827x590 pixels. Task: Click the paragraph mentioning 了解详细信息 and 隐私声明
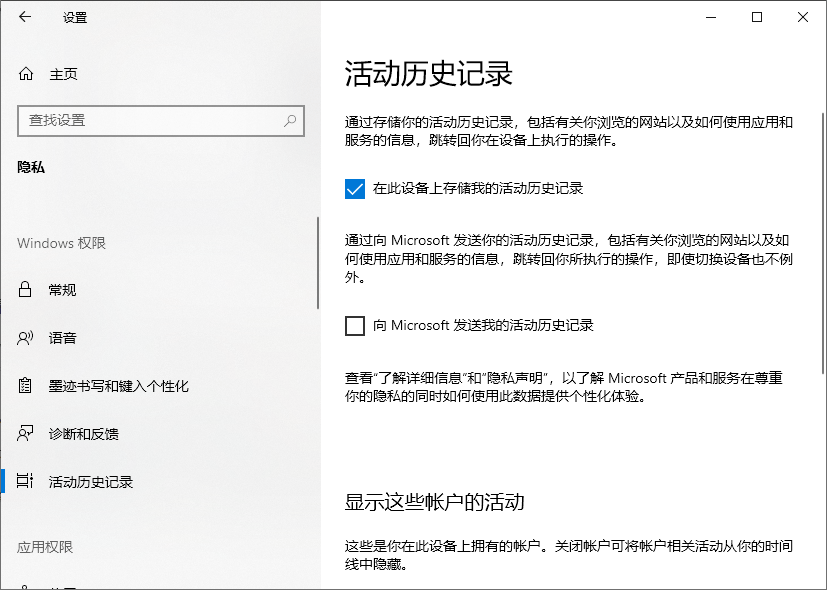pyautogui.click(x=564, y=387)
